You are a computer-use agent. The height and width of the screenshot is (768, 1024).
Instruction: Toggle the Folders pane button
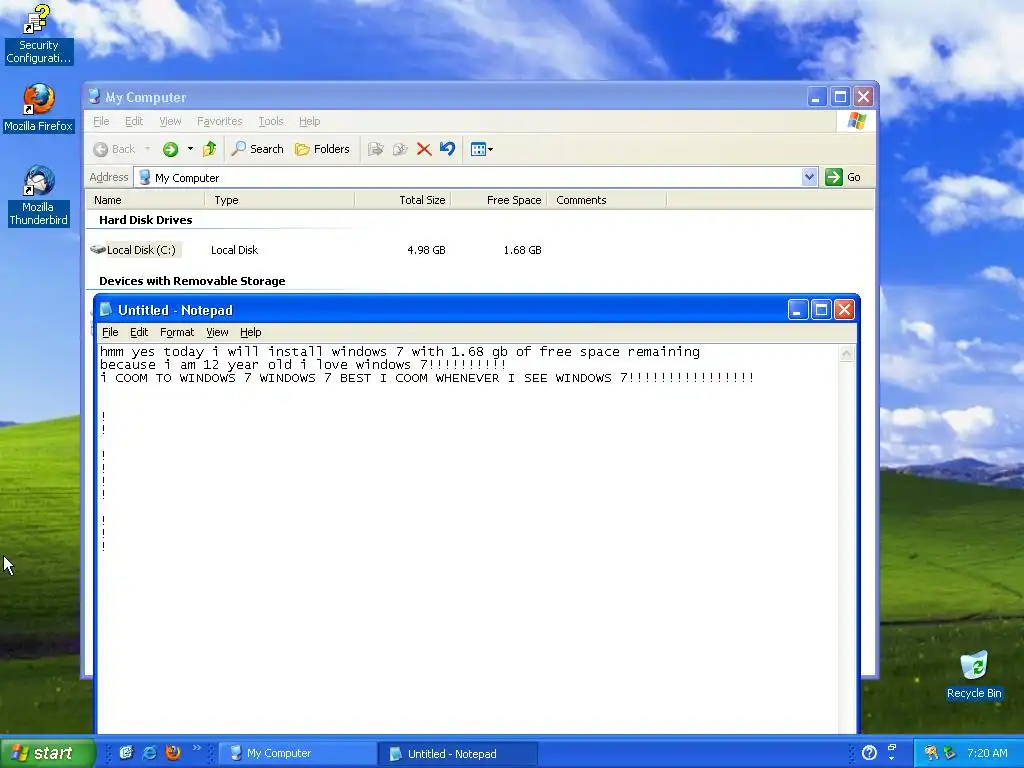coord(322,150)
